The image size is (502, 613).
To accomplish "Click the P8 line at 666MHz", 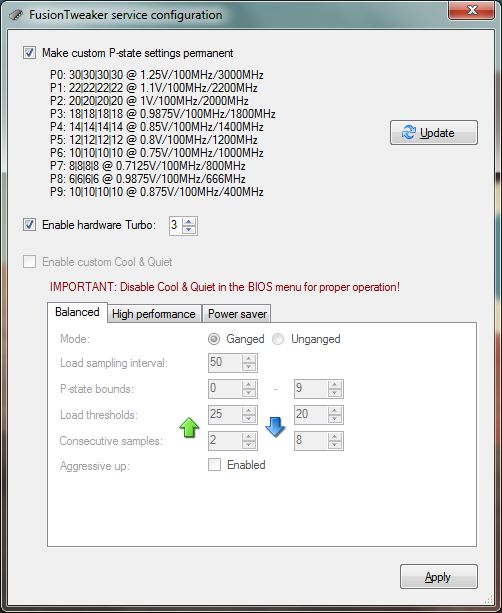I will pyautogui.click(x=148, y=179).
